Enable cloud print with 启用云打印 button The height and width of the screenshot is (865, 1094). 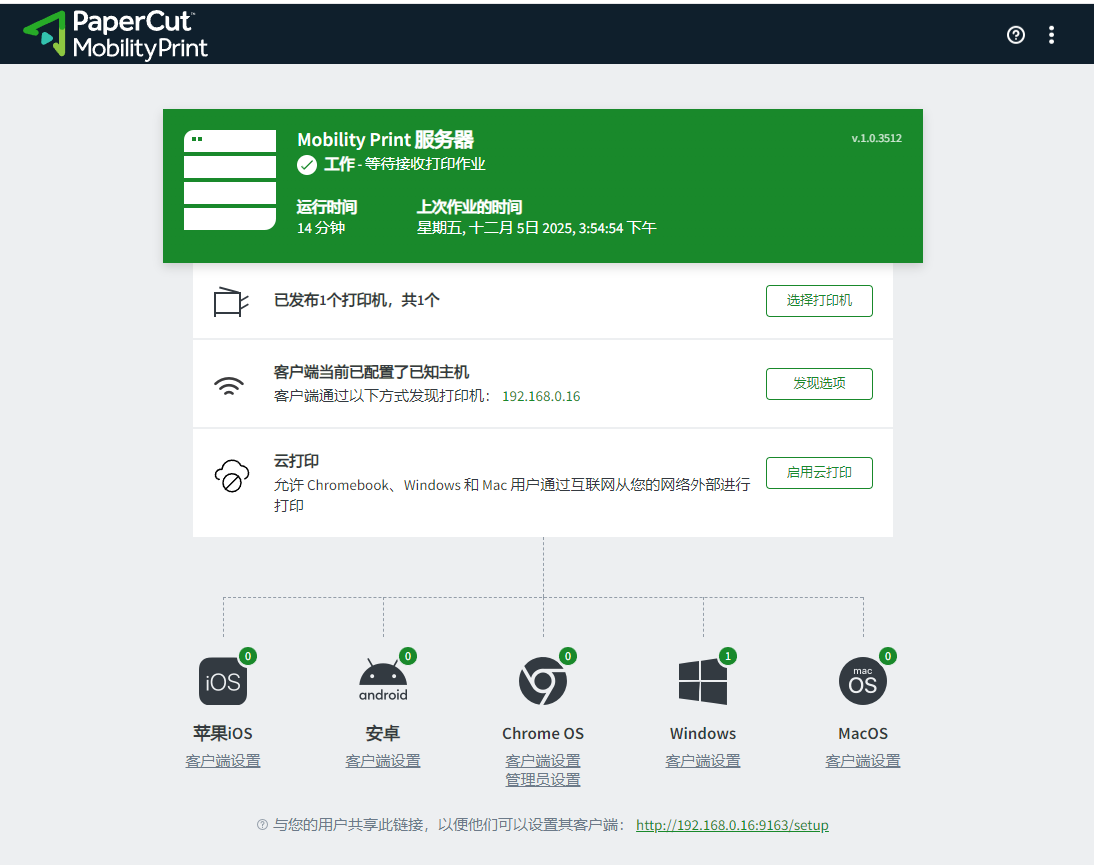[819, 473]
